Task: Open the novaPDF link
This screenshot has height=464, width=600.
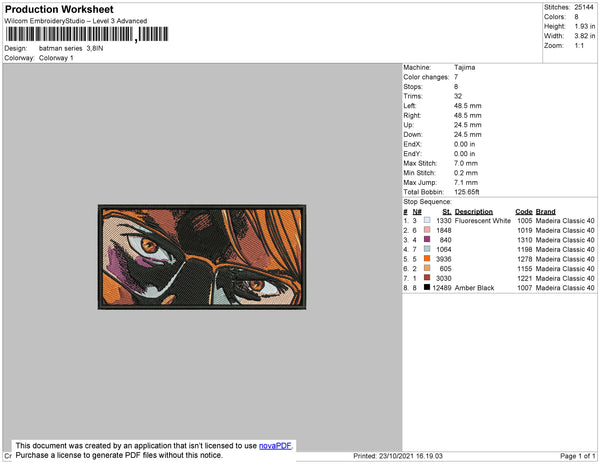Action: pyautogui.click(x=275, y=446)
